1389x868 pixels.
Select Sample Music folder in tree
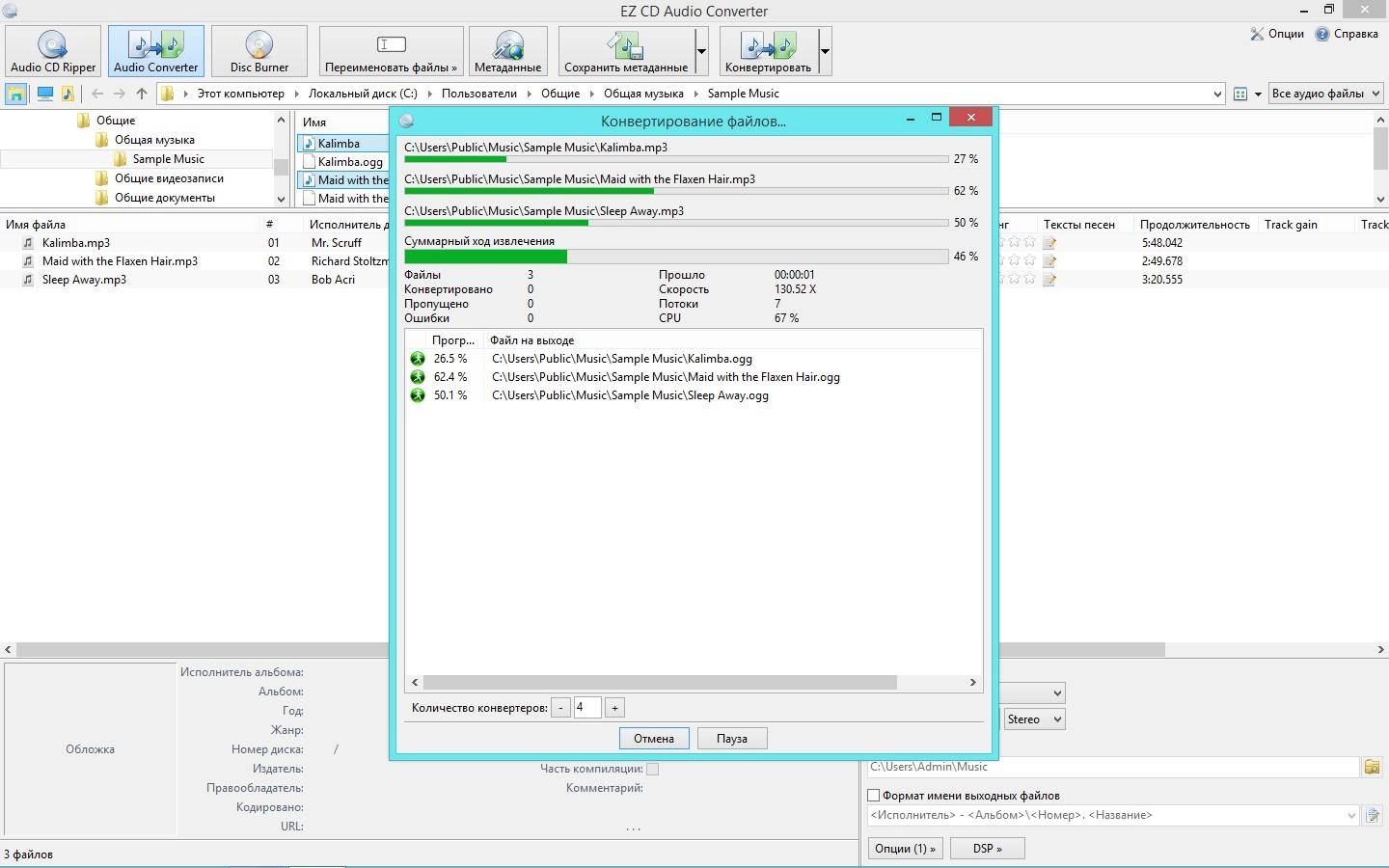tap(168, 159)
